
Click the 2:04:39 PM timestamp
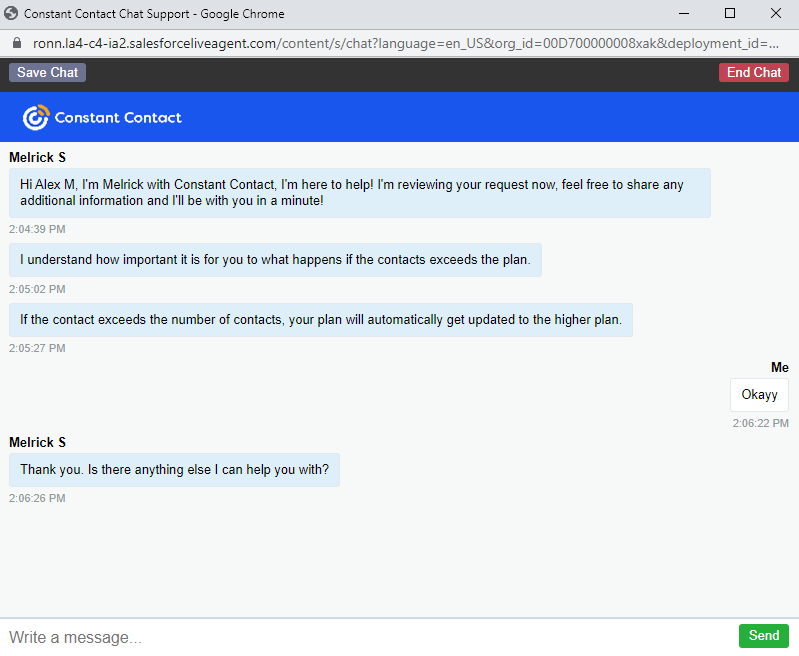pyautogui.click(x=37, y=229)
